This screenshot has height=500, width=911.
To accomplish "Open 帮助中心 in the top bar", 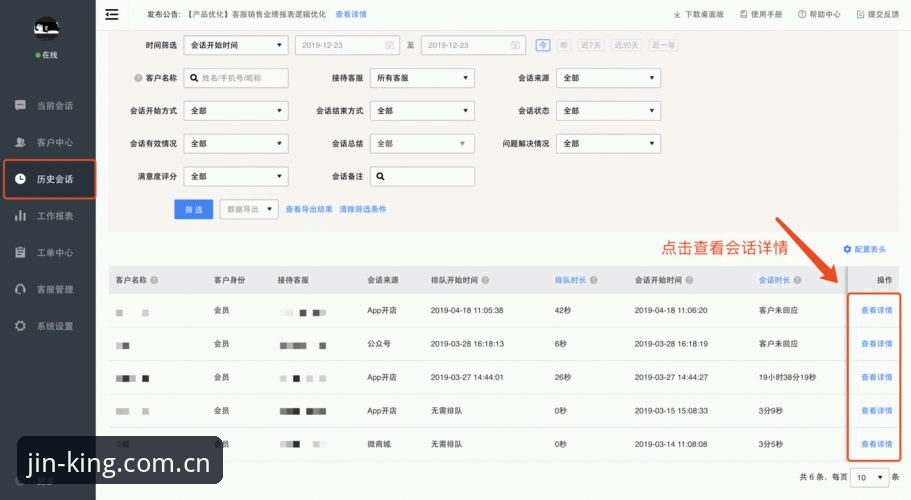I will point(819,15).
